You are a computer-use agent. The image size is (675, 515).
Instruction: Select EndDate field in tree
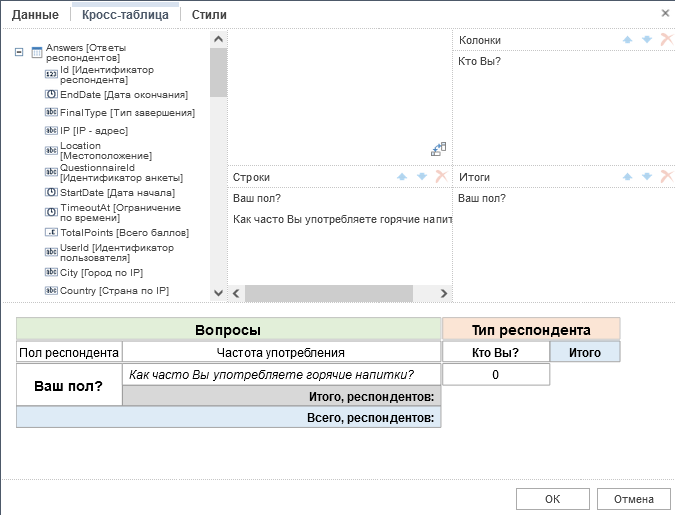[x=123, y=95]
